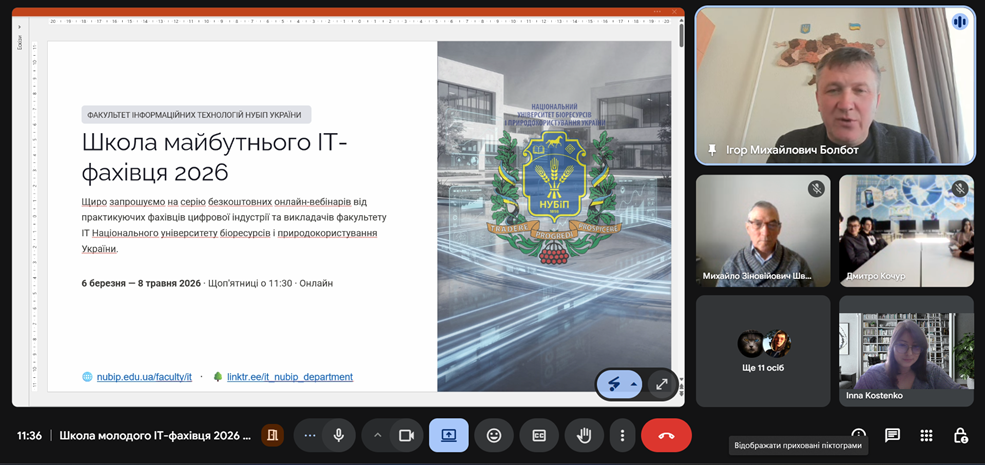Click the globe icon before nubip.edu.ua

coord(87,377)
